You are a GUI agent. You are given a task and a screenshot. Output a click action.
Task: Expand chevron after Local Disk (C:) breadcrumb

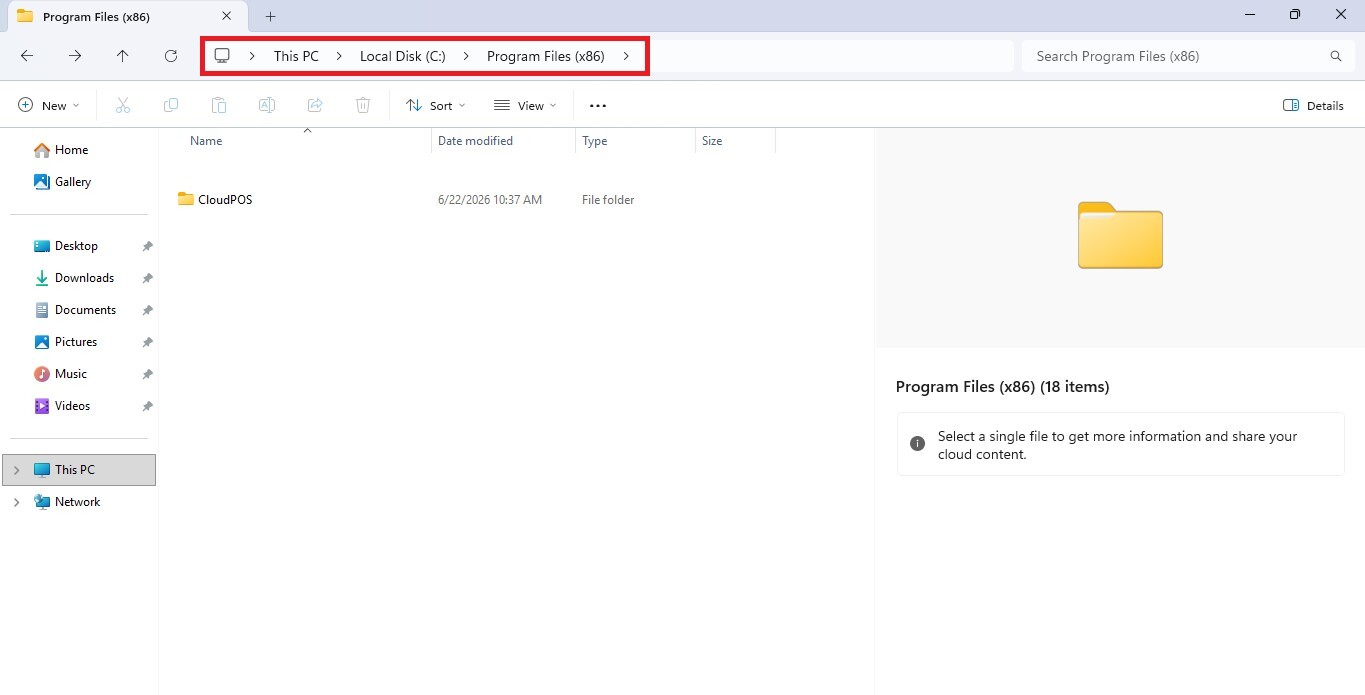tap(466, 56)
